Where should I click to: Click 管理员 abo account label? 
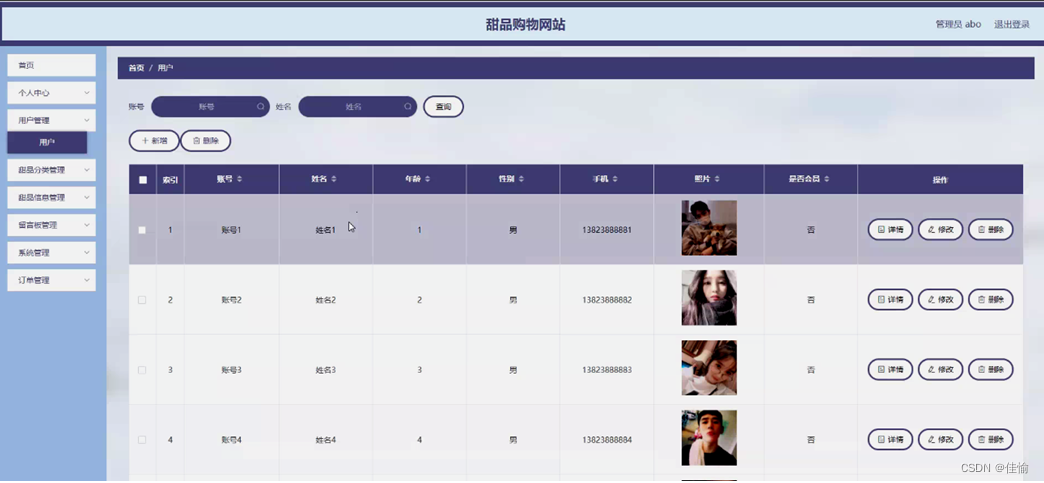point(958,24)
